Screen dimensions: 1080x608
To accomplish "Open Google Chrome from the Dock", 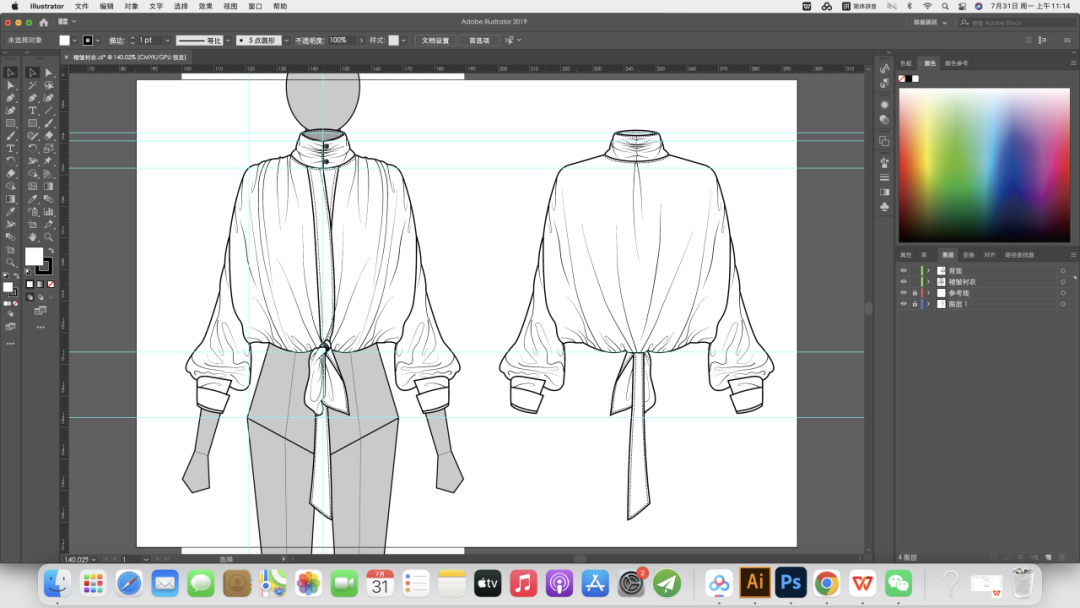I will 827,583.
